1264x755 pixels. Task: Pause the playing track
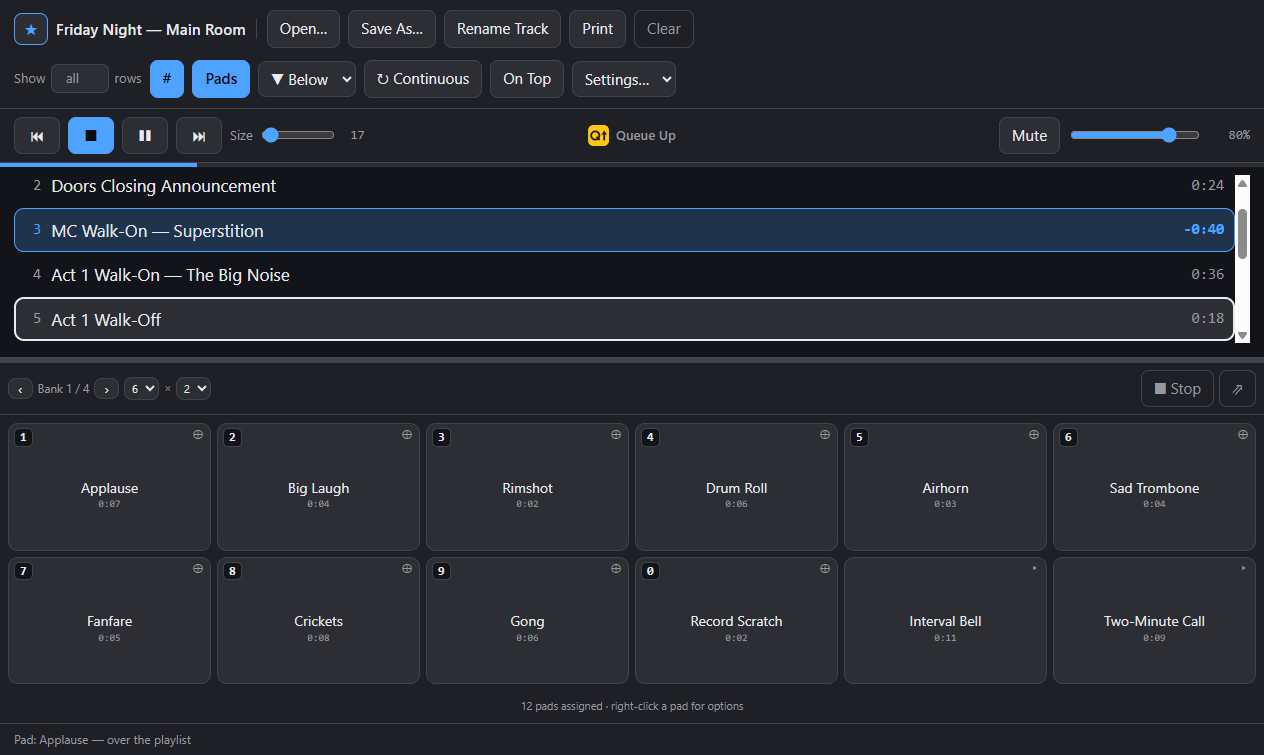pyautogui.click(x=145, y=135)
